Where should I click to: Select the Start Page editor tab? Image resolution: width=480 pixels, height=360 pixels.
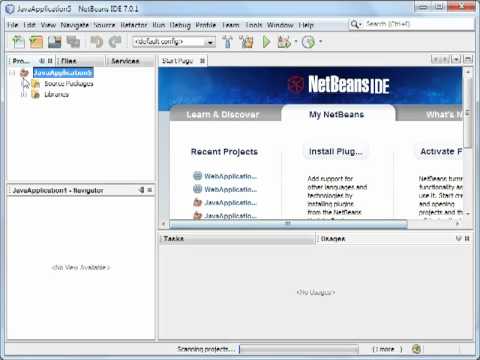coord(178,61)
